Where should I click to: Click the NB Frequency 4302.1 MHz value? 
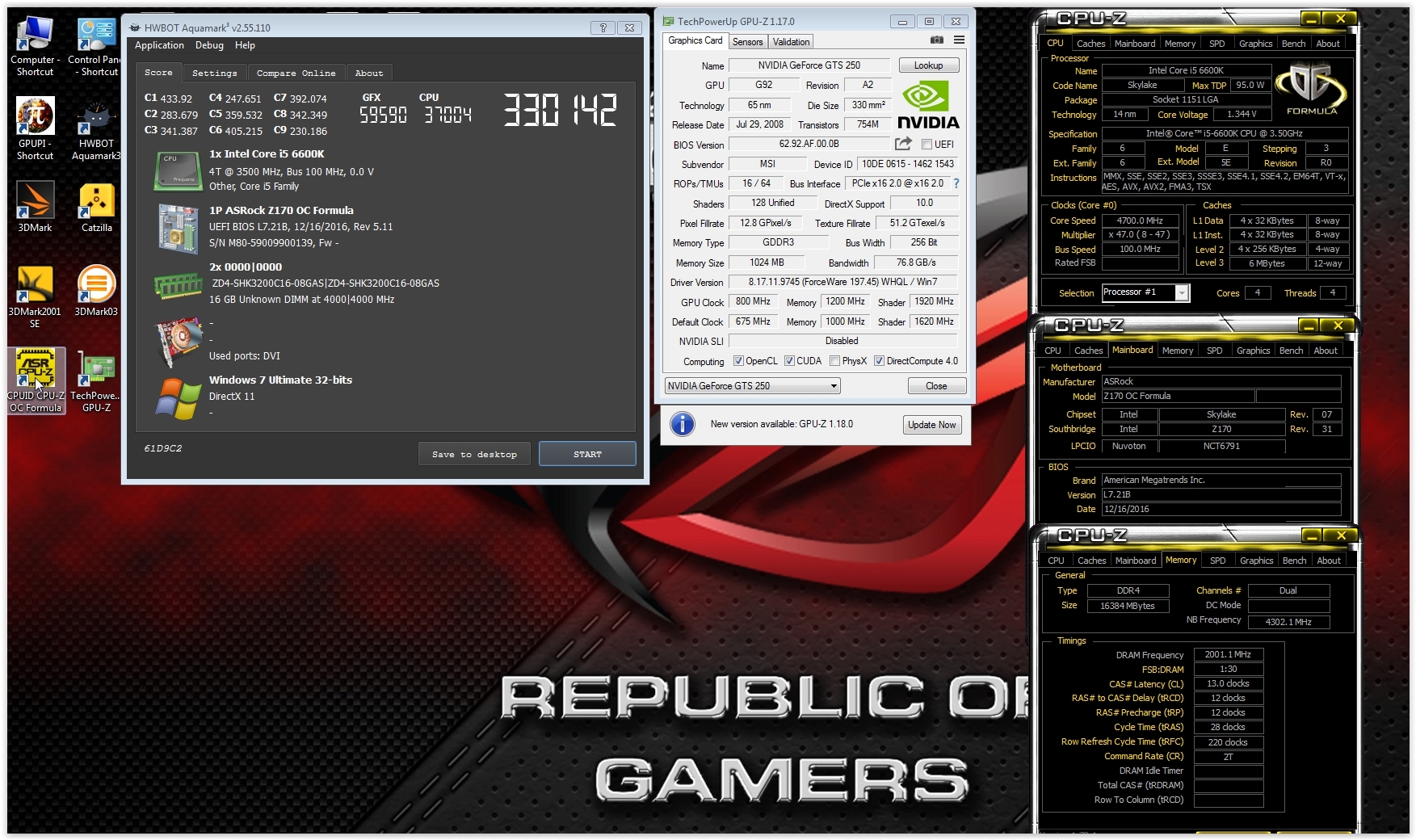coord(1288,622)
